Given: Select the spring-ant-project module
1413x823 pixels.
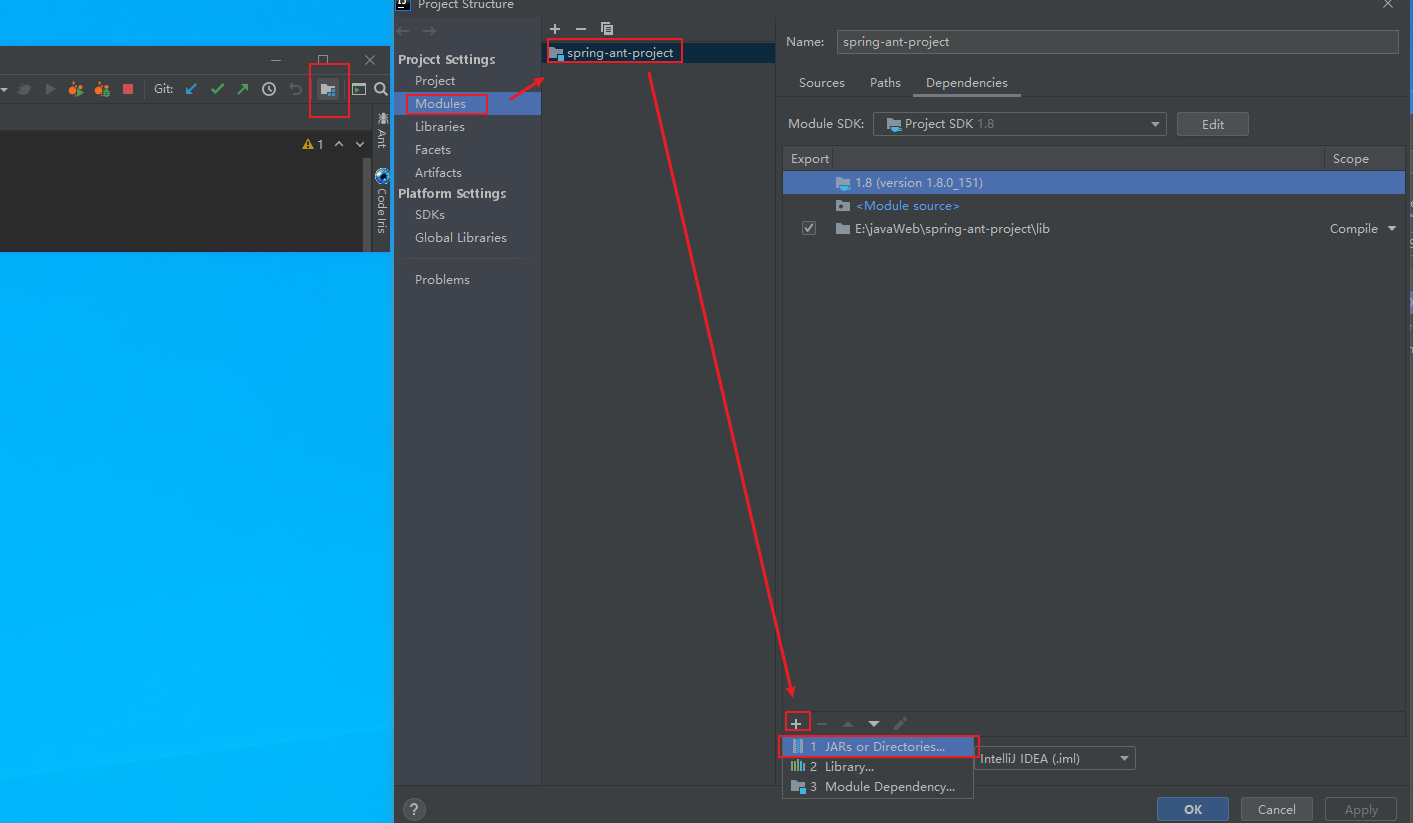Looking at the screenshot, I should pyautogui.click(x=659, y=52).
